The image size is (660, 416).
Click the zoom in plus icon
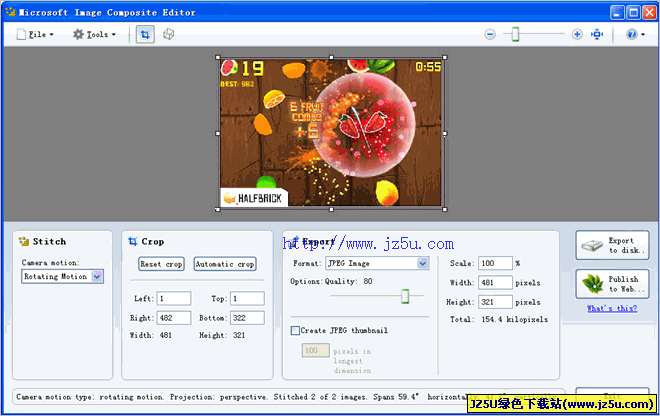click(x=577, y=35)
